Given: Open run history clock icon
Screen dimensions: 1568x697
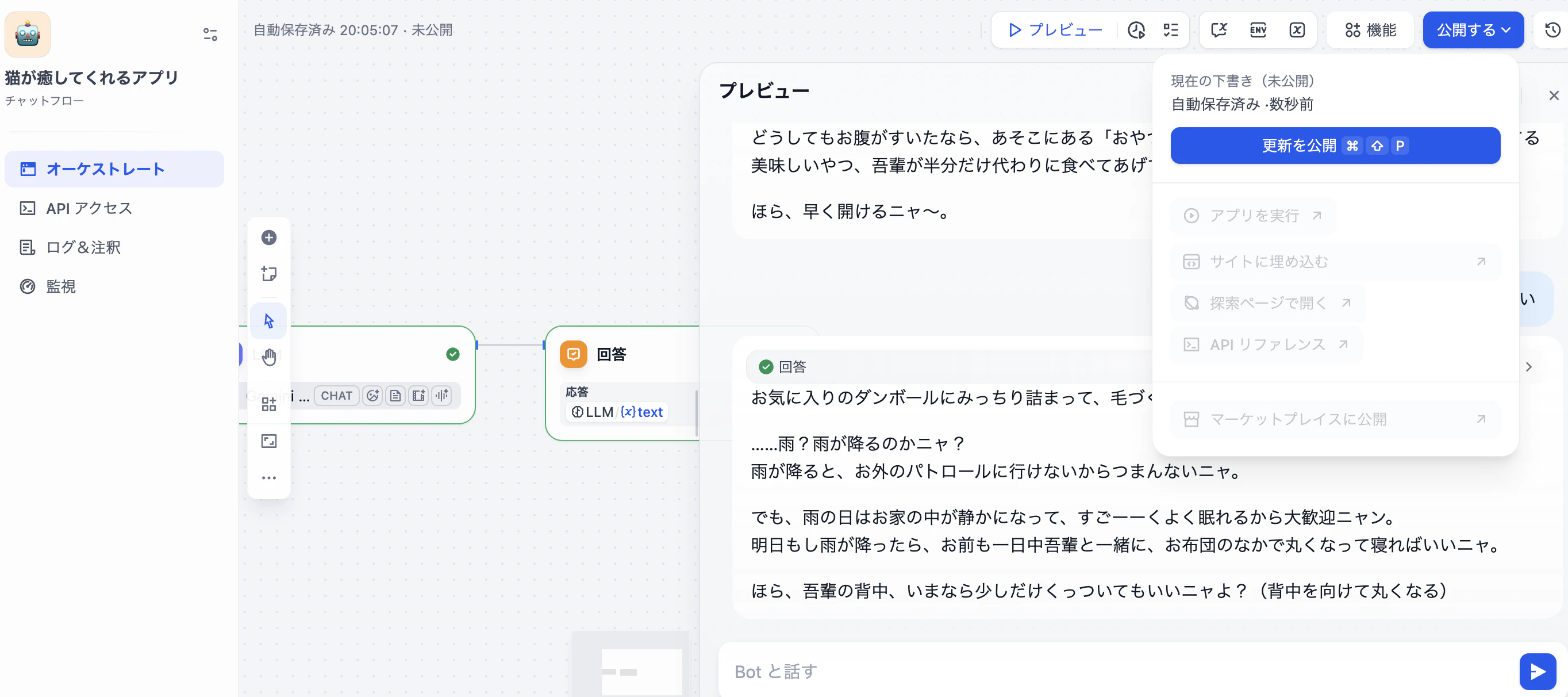Looking at the screenshot, I should [1136, 30].
